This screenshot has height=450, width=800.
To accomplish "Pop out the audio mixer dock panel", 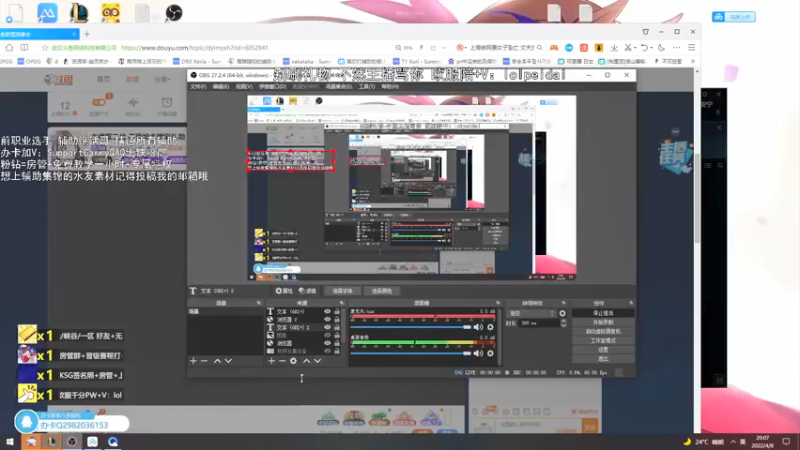I will coord(498,303).
